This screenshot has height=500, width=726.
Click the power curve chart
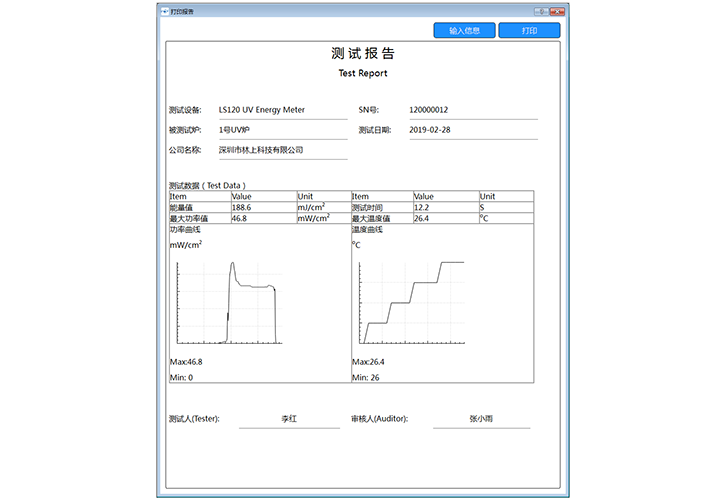tap(228, 301)
